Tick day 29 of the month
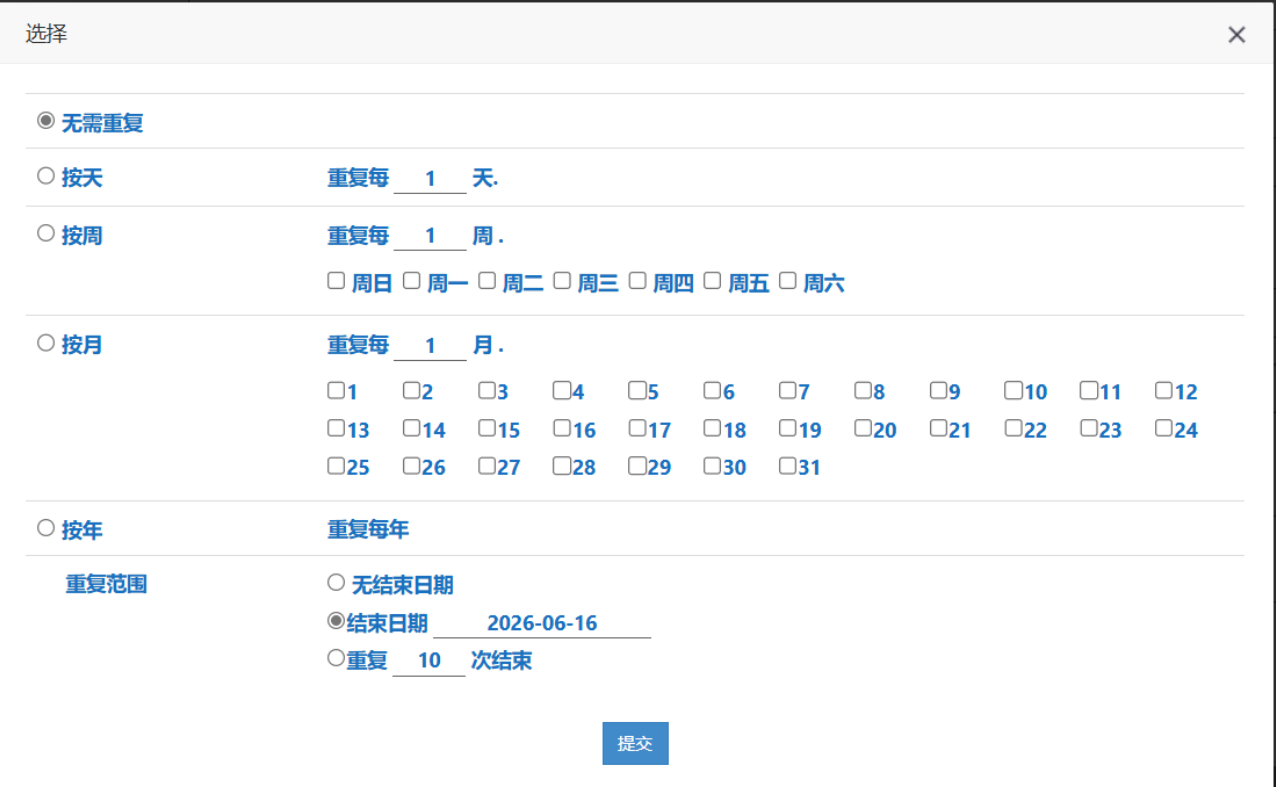Image resolution: width=1276 pixels, height=812 pixels. point(637,465)
